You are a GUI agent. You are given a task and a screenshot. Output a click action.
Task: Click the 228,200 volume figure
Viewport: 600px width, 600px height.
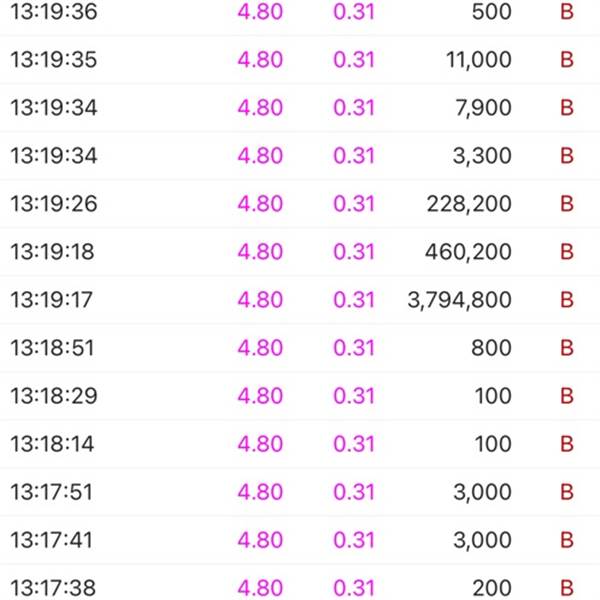pyautogui.click(x=469, y=204)
